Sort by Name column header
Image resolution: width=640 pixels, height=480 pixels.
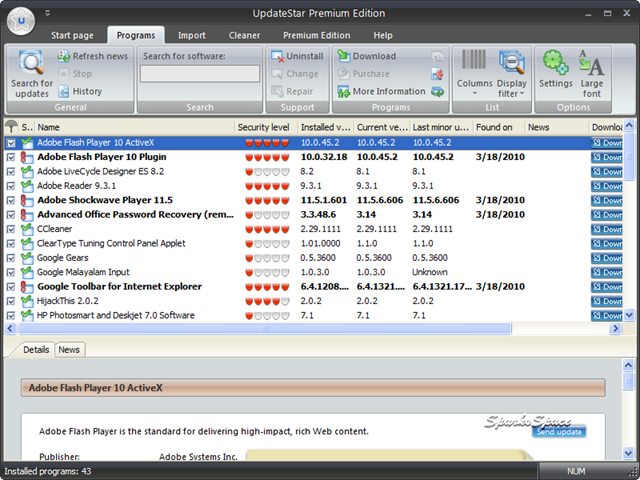(x=134, y=127)
